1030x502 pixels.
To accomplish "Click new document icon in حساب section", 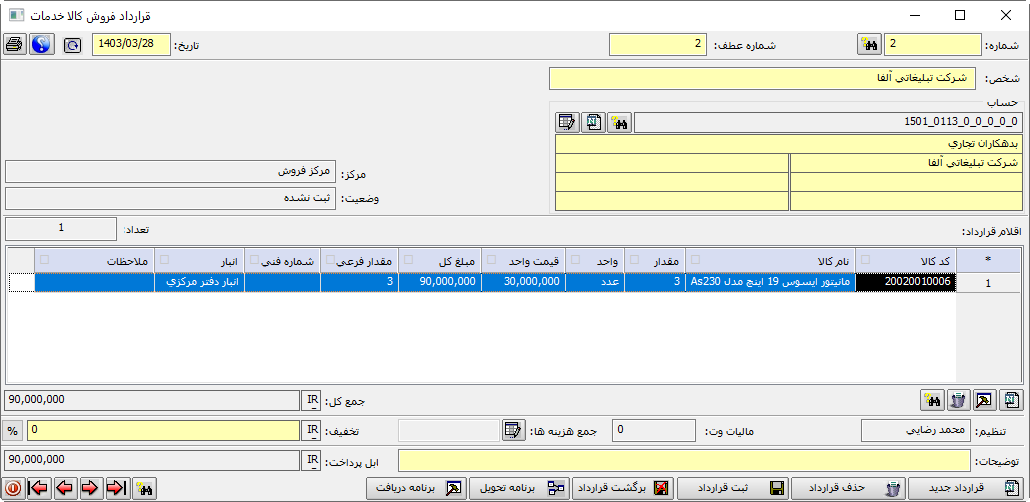I will tap(594, 122).
